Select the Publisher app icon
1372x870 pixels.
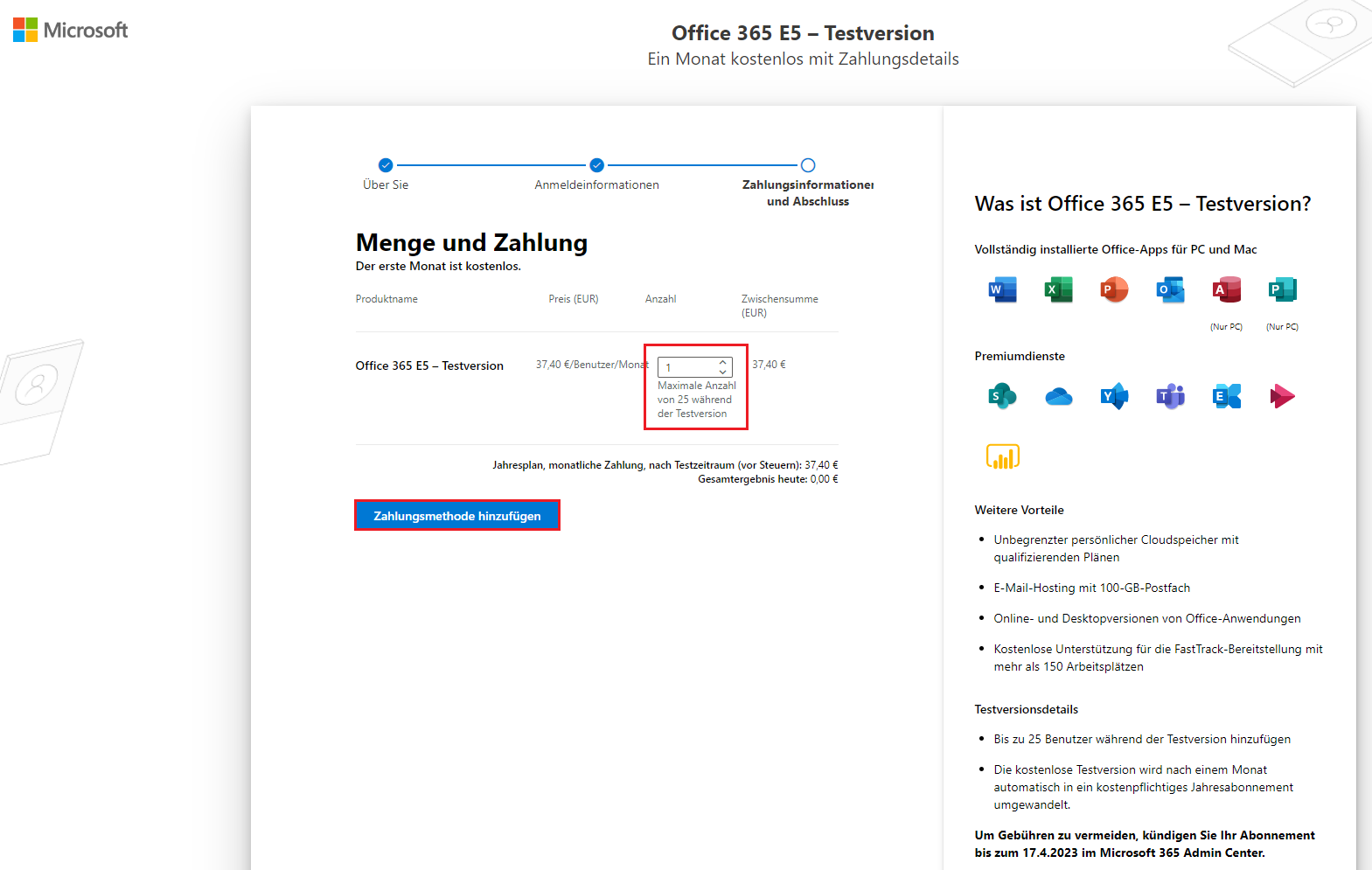point(1282,289)
